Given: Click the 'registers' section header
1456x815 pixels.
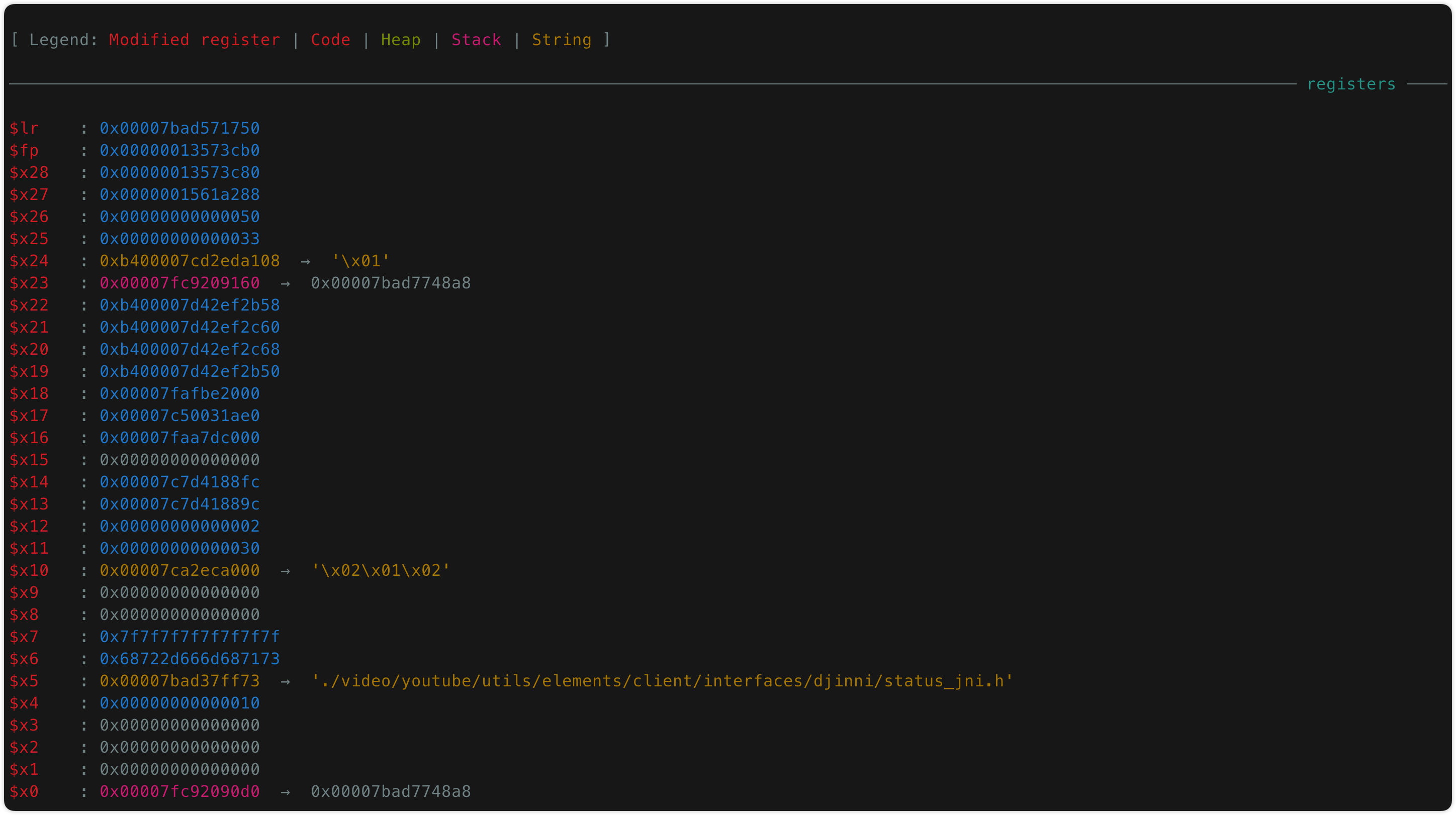Looking at the screenshot, I should click(1351, 84).
